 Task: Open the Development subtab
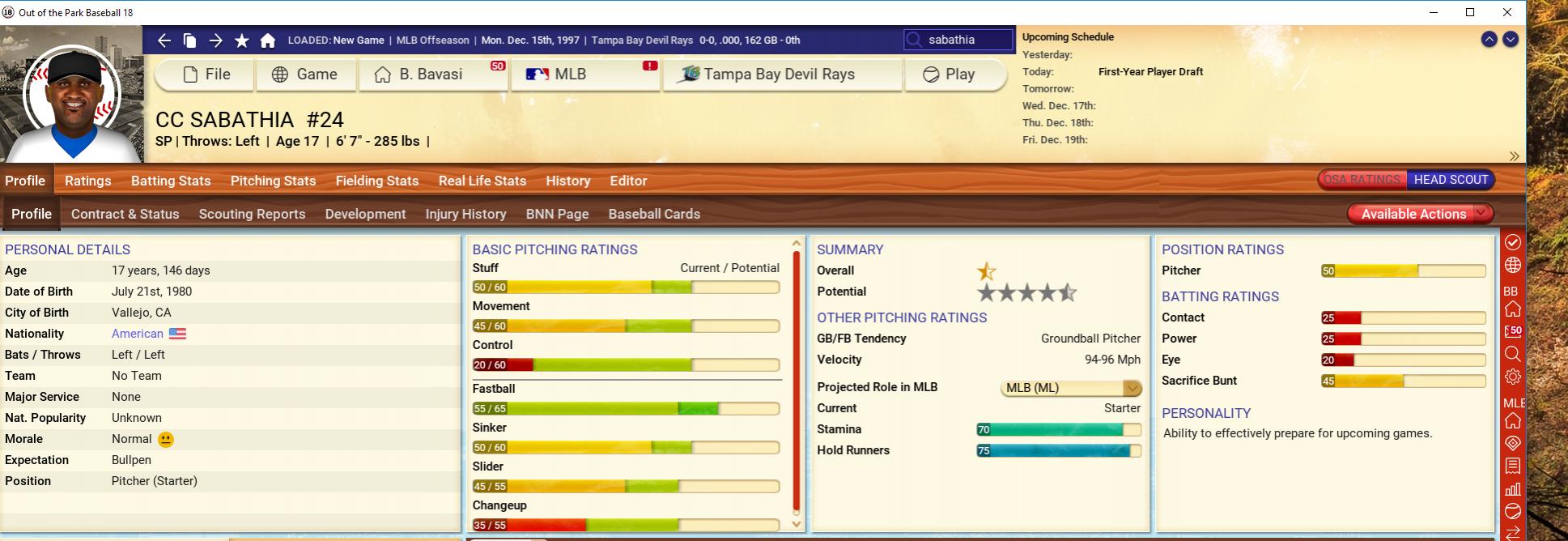(x=365, y=214)
